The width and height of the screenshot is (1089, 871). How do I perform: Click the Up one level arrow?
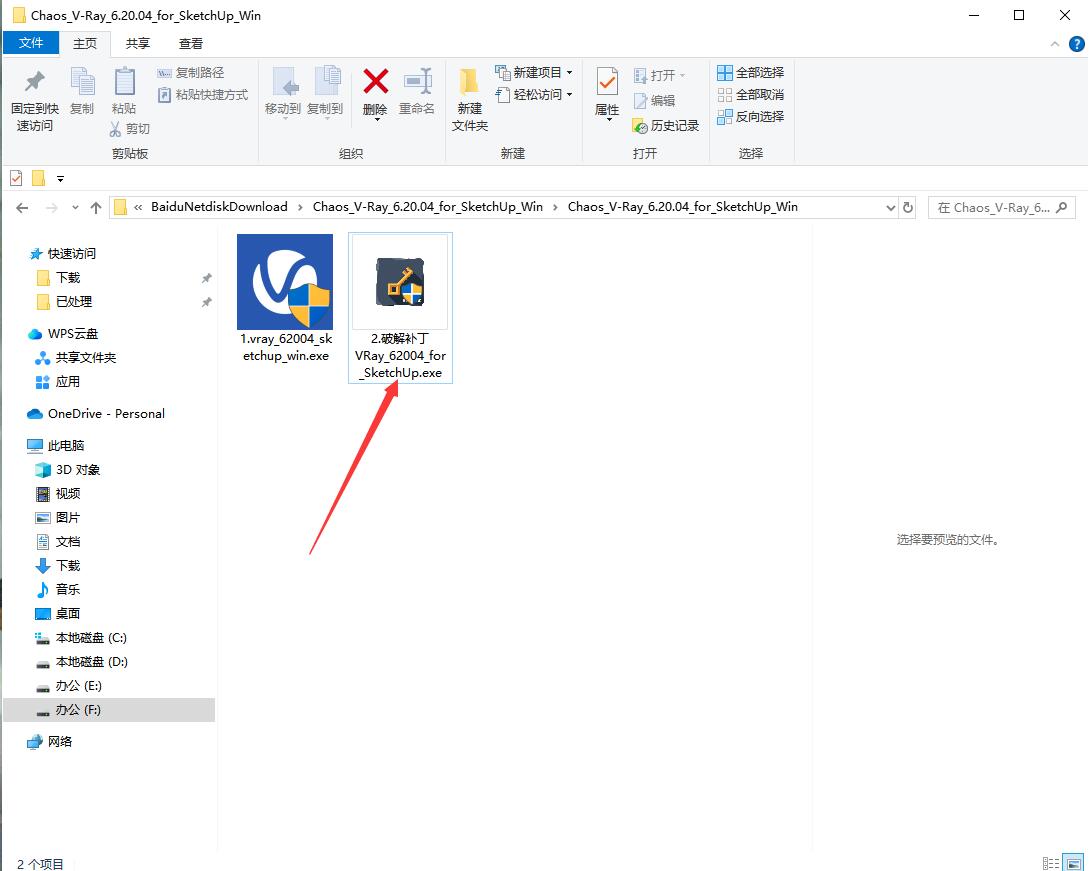click(96, 208)
